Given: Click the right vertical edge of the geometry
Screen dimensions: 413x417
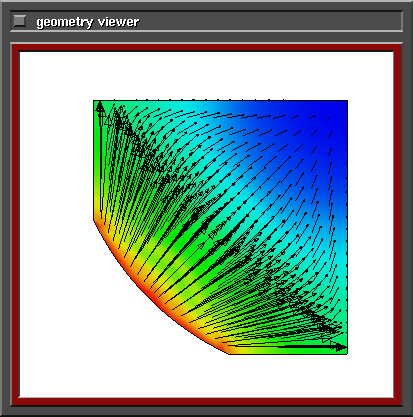Looking at the screenshot, I should pos(347,227).
